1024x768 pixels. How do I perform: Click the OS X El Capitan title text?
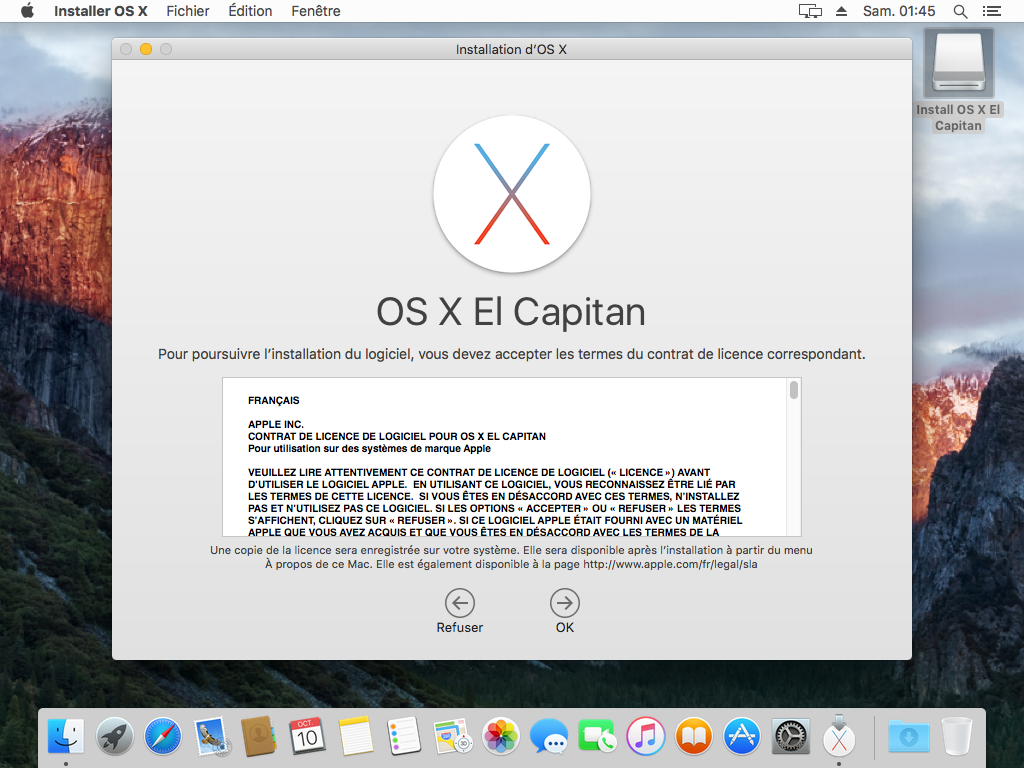(x=511, y=313)
